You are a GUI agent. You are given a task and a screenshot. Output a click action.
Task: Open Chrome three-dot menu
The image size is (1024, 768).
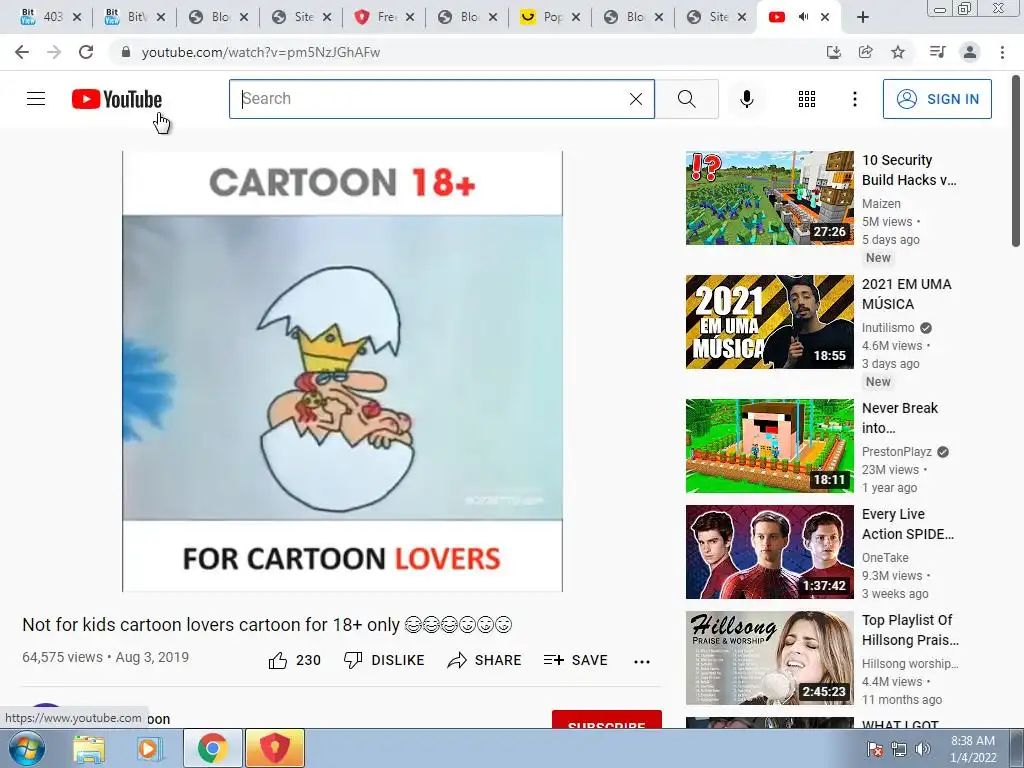(1002, 52)
